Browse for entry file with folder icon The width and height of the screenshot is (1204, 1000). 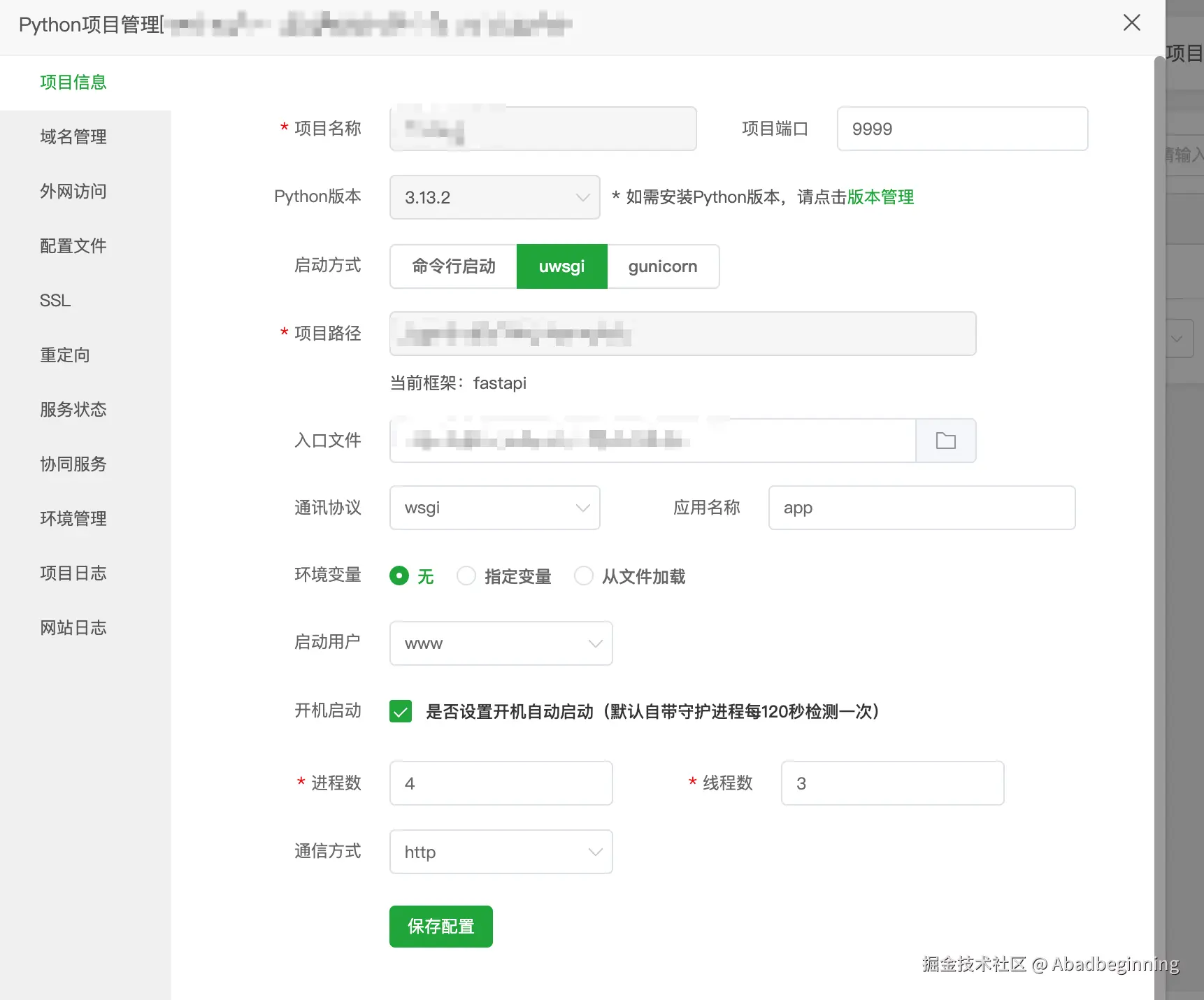coord(945,441)
